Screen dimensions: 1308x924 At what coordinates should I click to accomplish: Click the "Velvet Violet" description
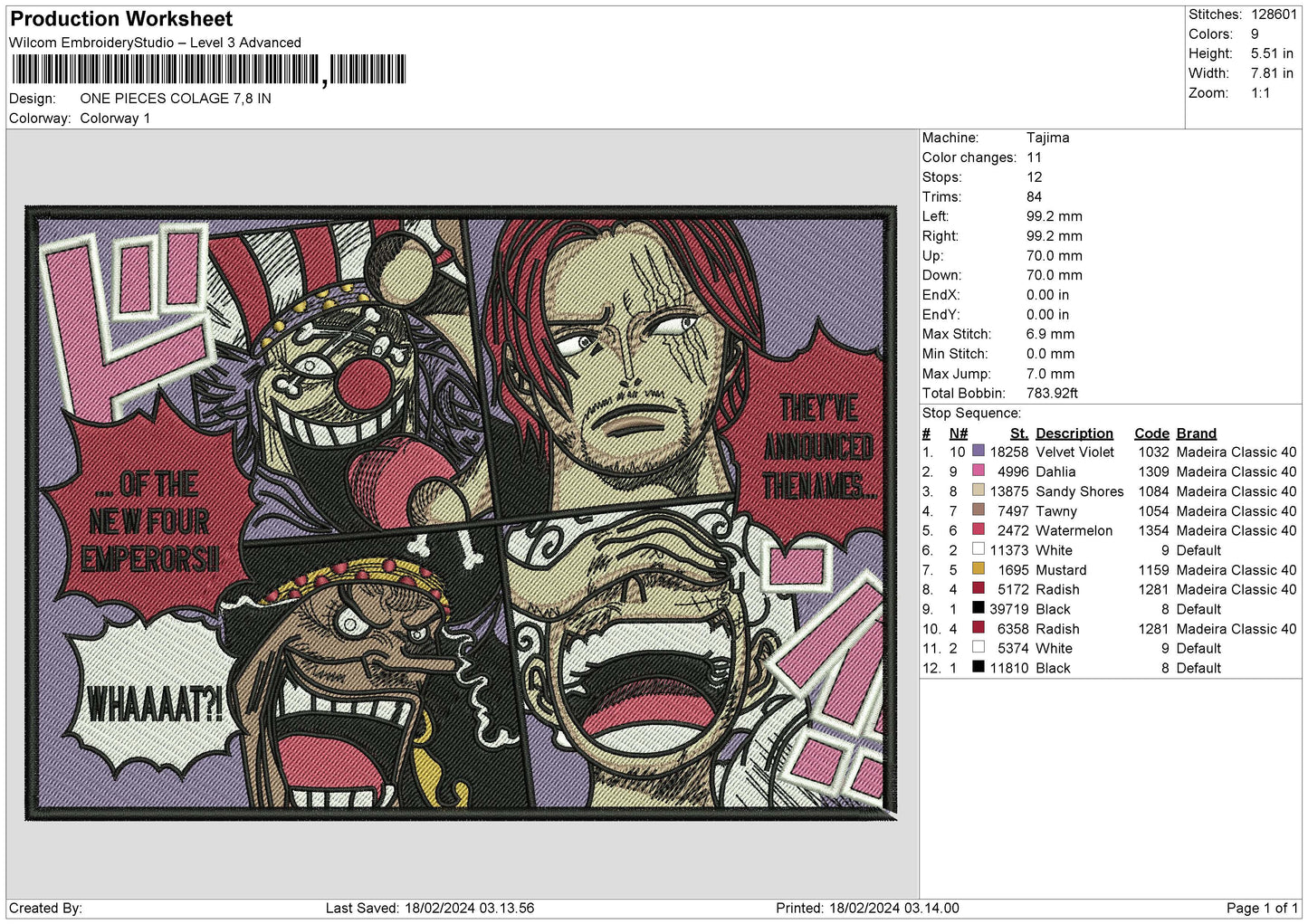[1074, 452]
